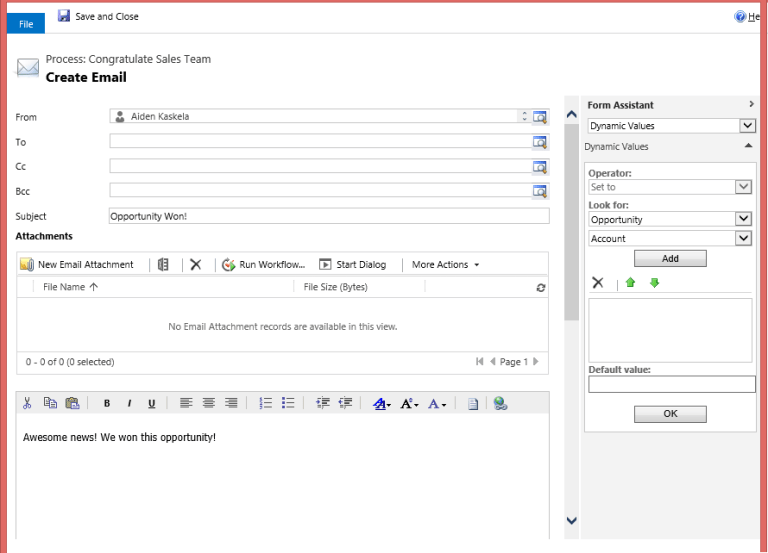Refresh the attachments grid
This screenshot has height=553, width=768.
(541, 288)
